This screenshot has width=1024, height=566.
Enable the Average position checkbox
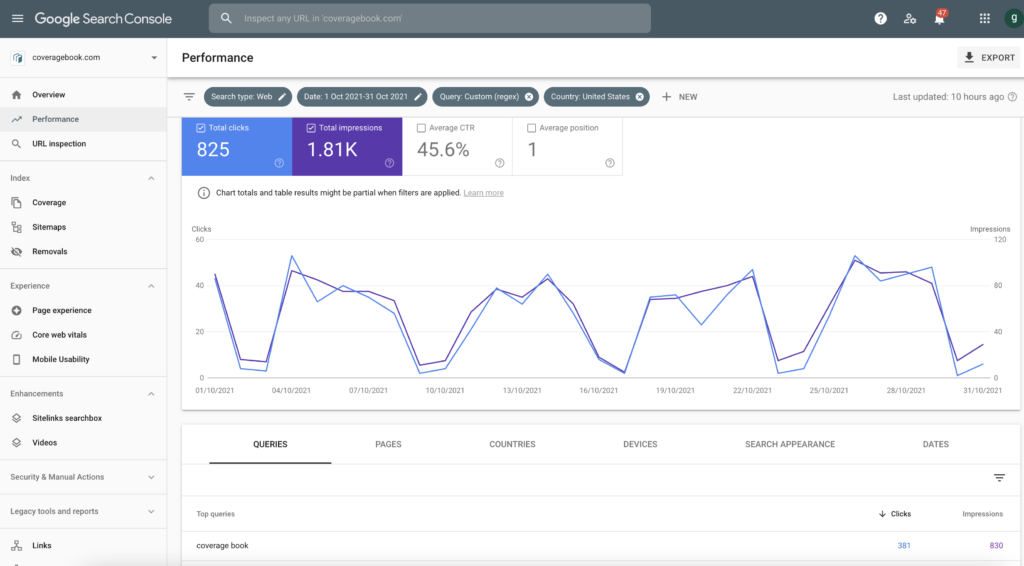tap(532, 128)
